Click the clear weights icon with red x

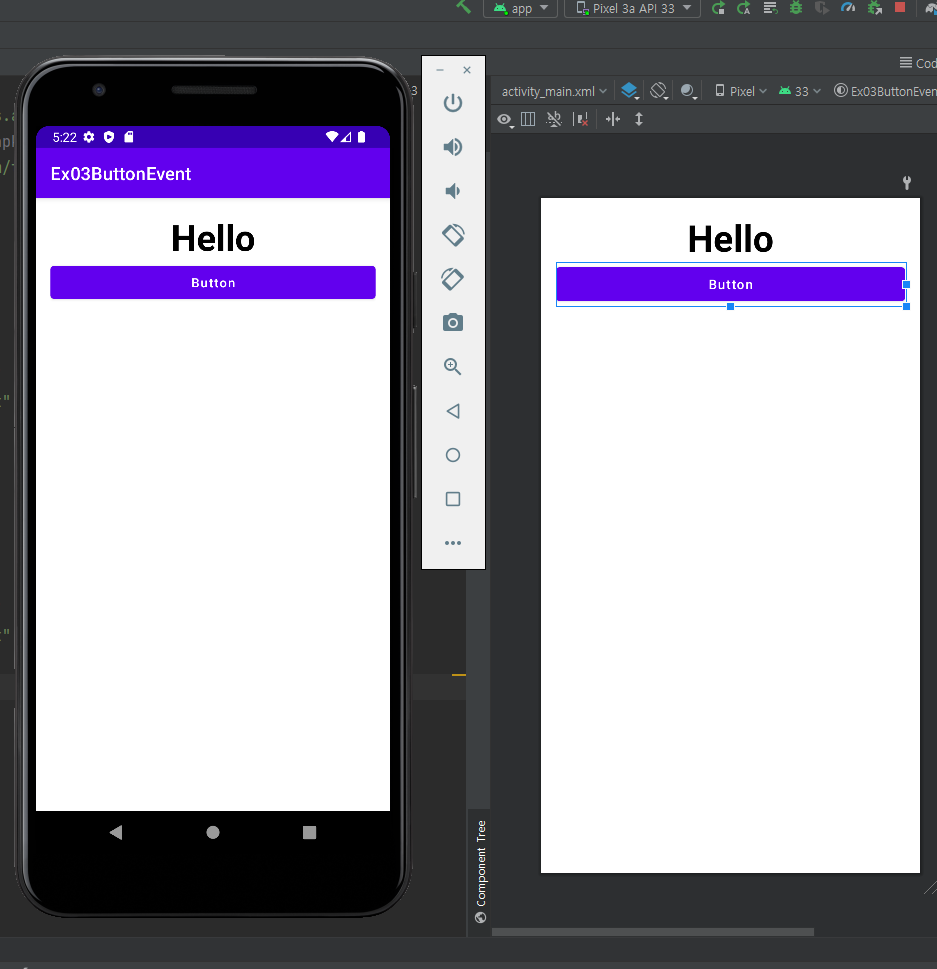tap(580, 119)
